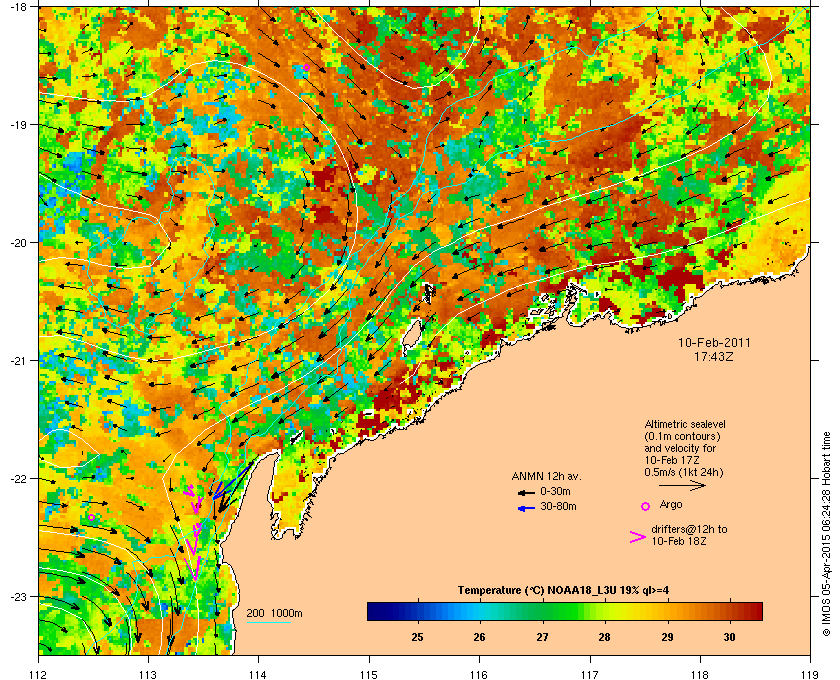The height and width of the screenshot is (680, 840).
Task: Click the '30-80m' depth label
Action: tap(558, 506)
